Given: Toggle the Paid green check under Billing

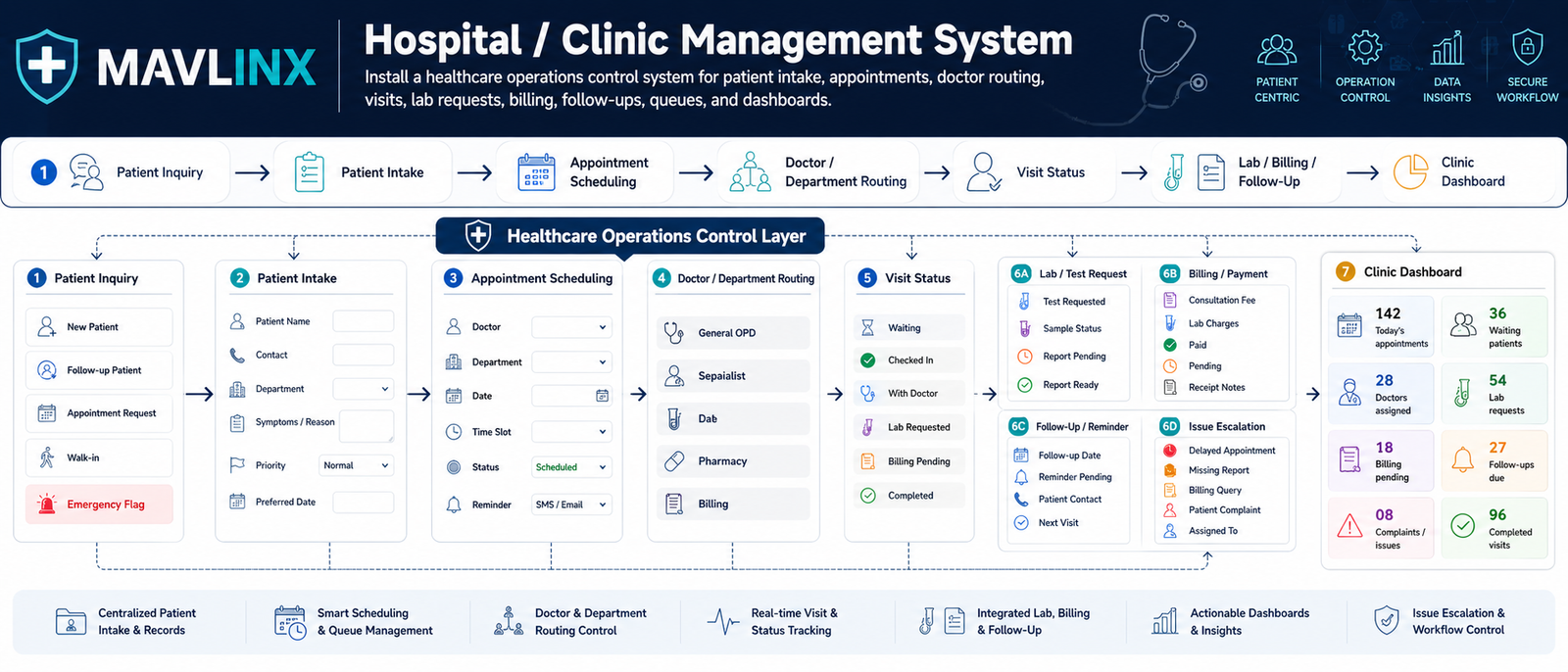Looking at the screenshot, I should point(1170,345).
